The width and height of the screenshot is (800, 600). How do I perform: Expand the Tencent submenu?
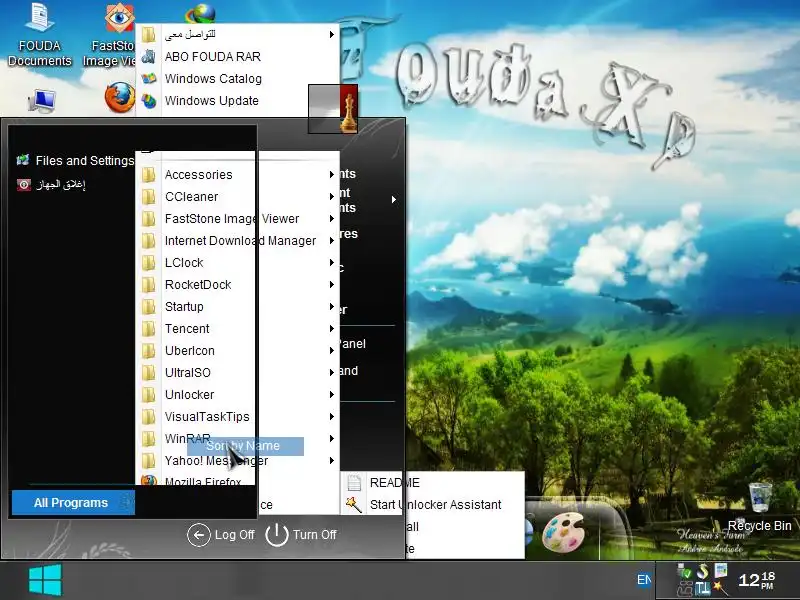point(238,329)
